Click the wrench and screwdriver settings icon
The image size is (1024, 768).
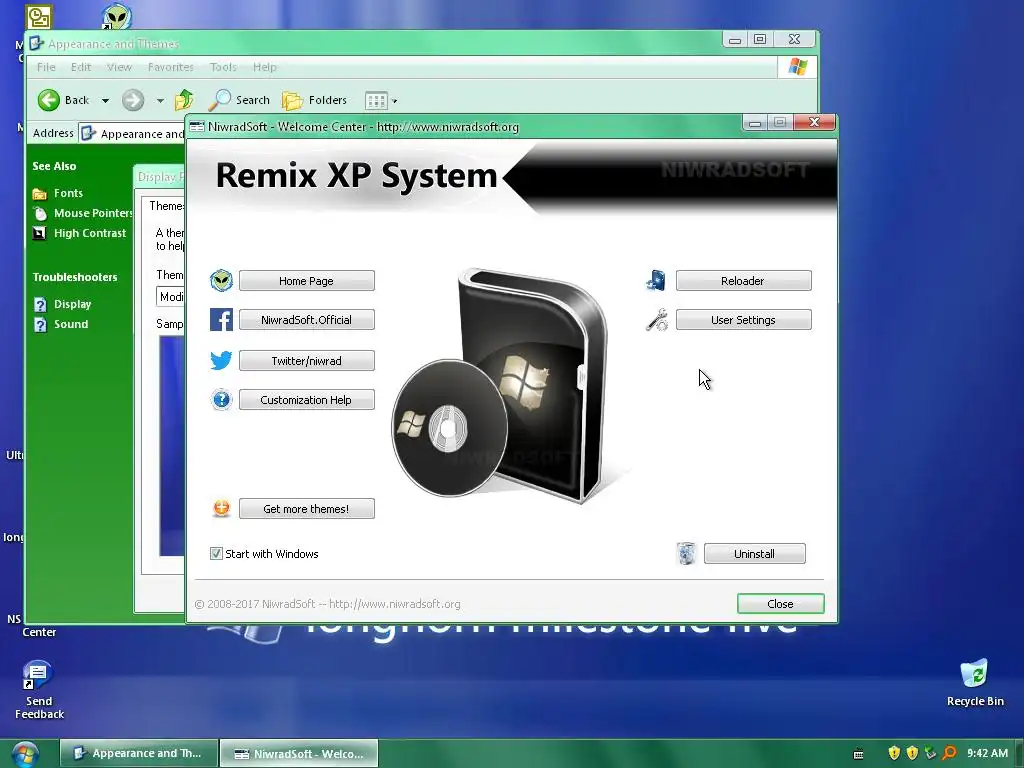[x=656, y=320]
